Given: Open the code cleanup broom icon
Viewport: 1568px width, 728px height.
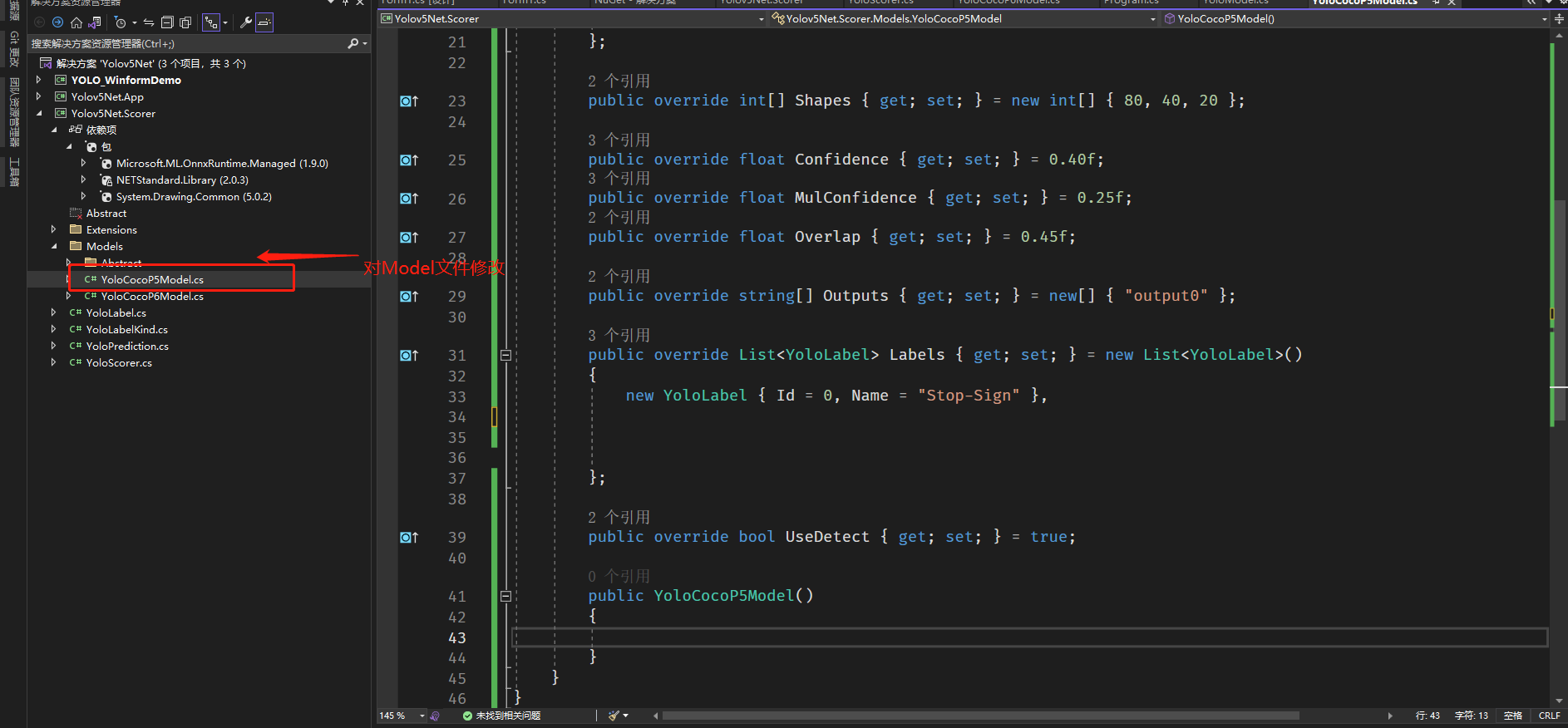Looking at the screenshot, I should (x=614, y=716).
